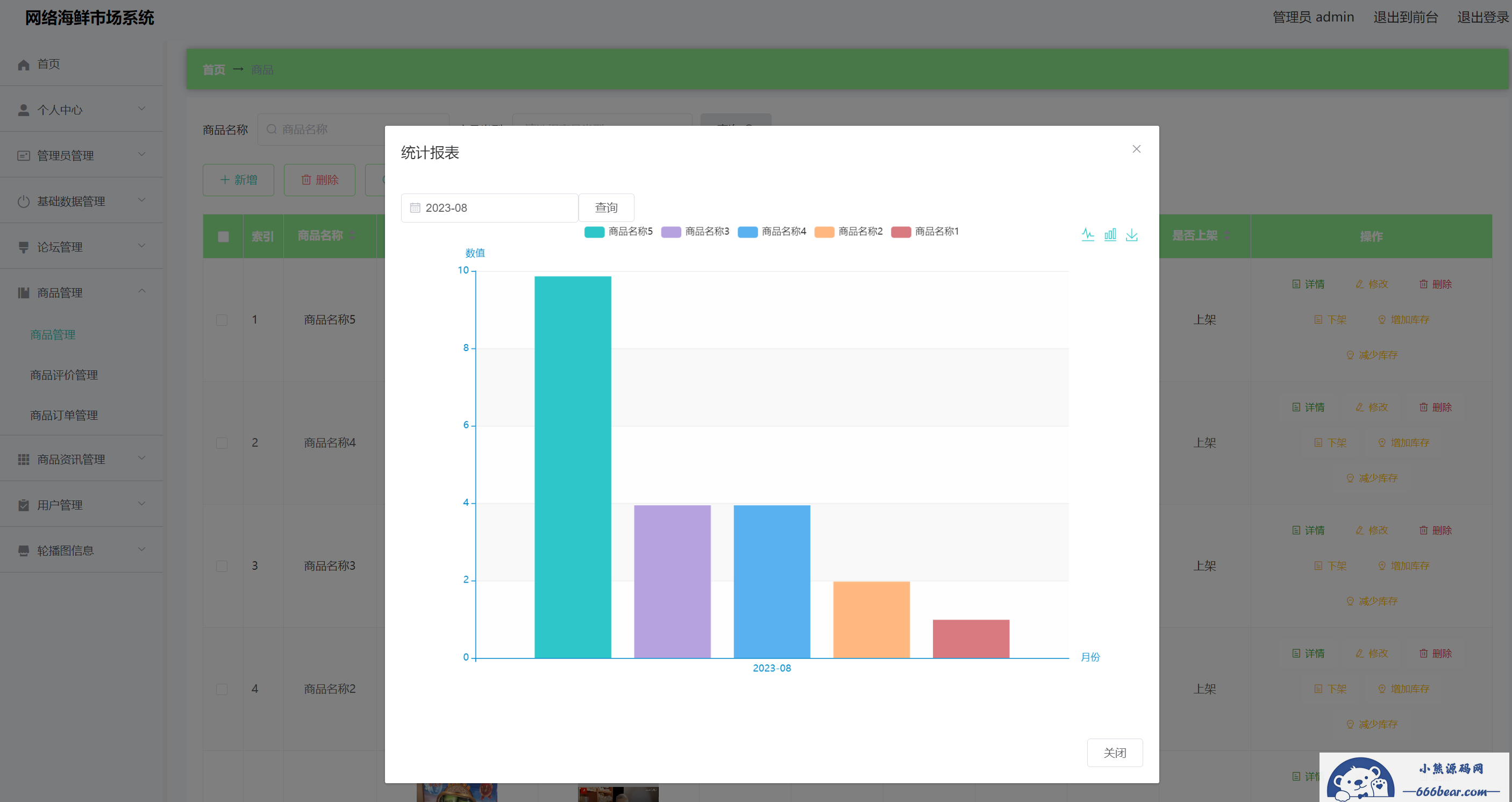Click 增加库存 for 商品名称5 row
This screenshot has width=1512, height=802.
click(x=1403, y=320)
